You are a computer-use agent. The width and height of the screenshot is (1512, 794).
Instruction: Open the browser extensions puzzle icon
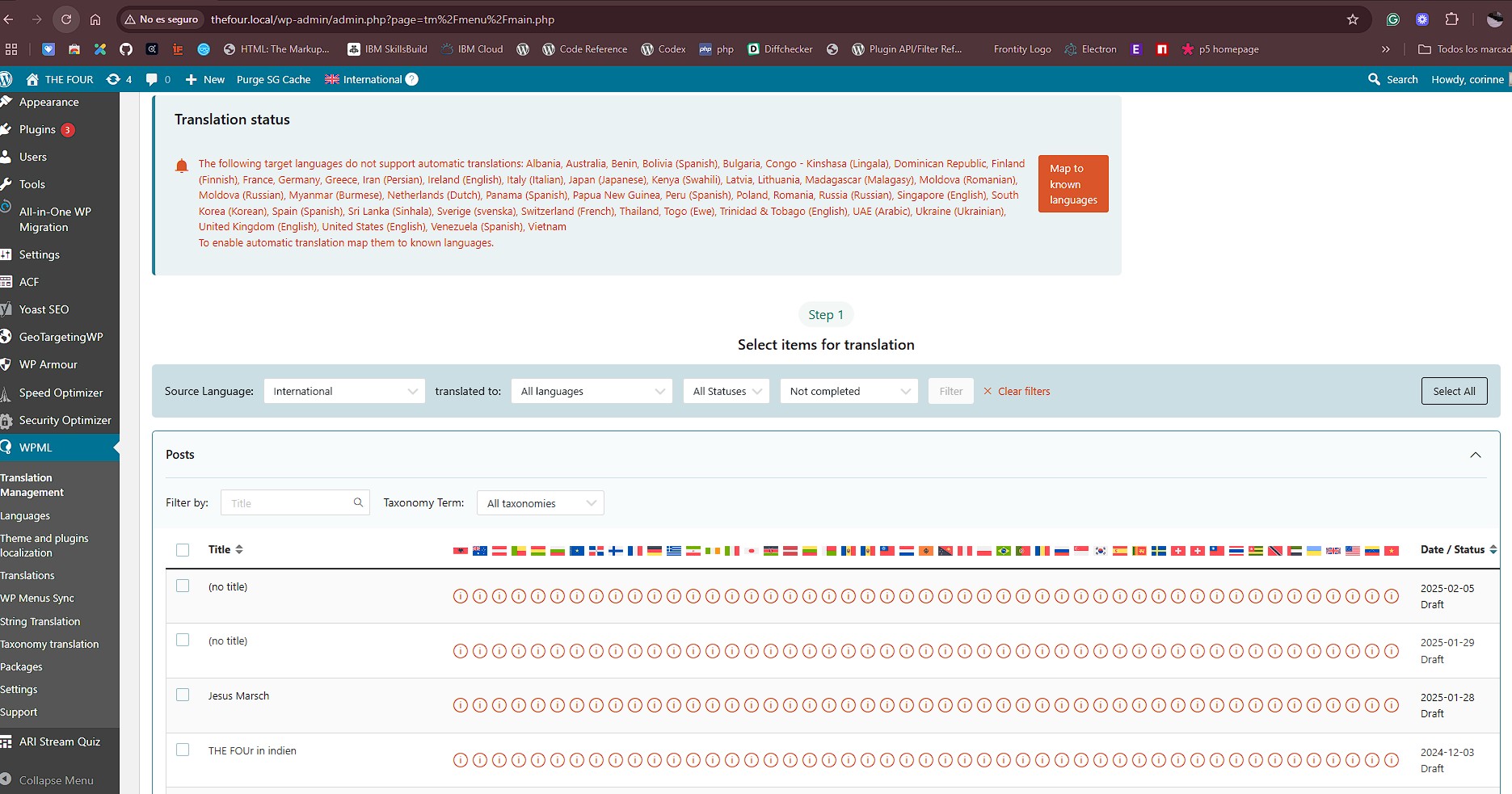click(x=1451, y=19)
